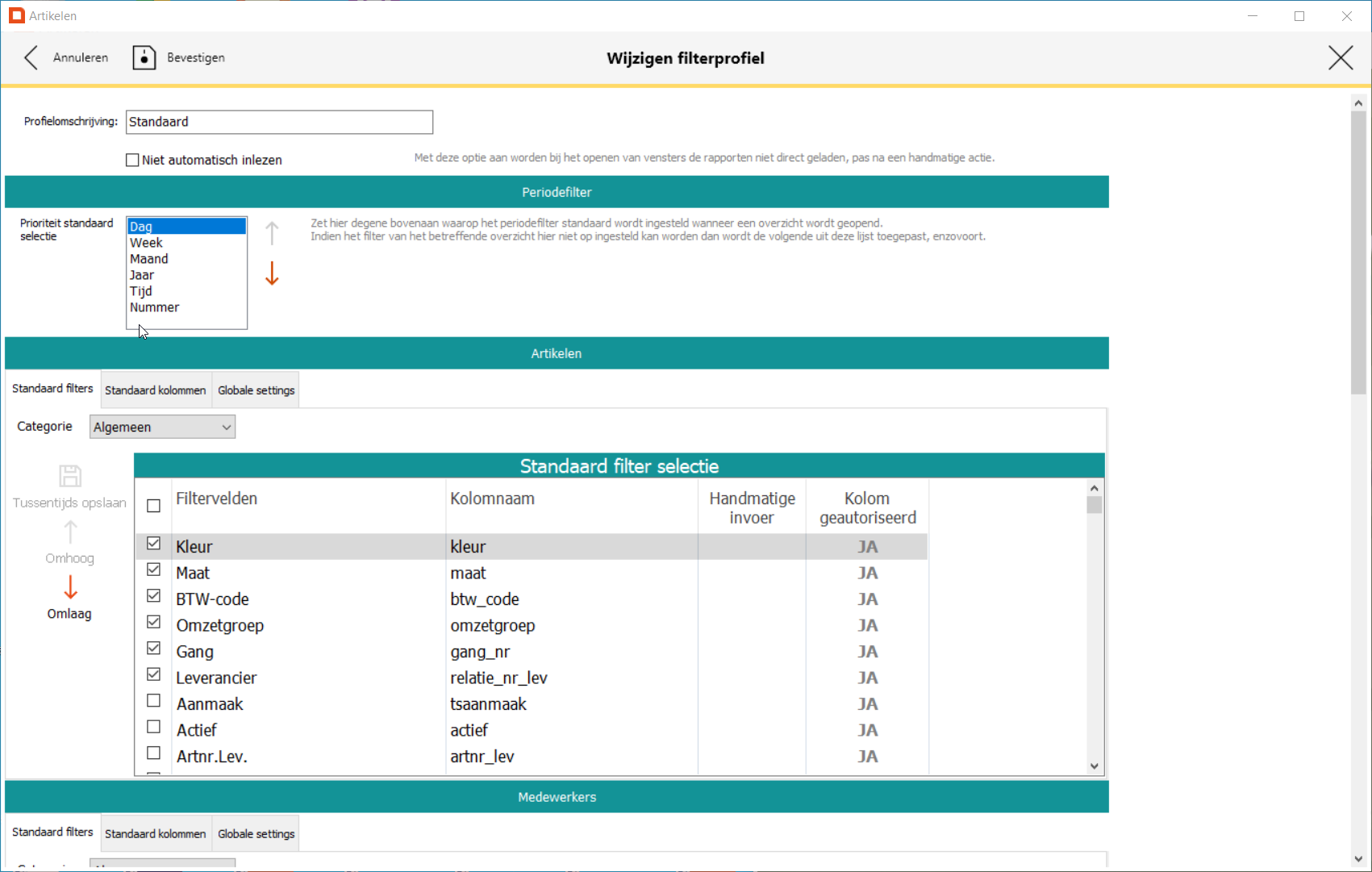The width and height of the screenshot is (1372, 872).
Task: Toggle the select-all checkbox in filter header
Action: [x=153, y=507]
